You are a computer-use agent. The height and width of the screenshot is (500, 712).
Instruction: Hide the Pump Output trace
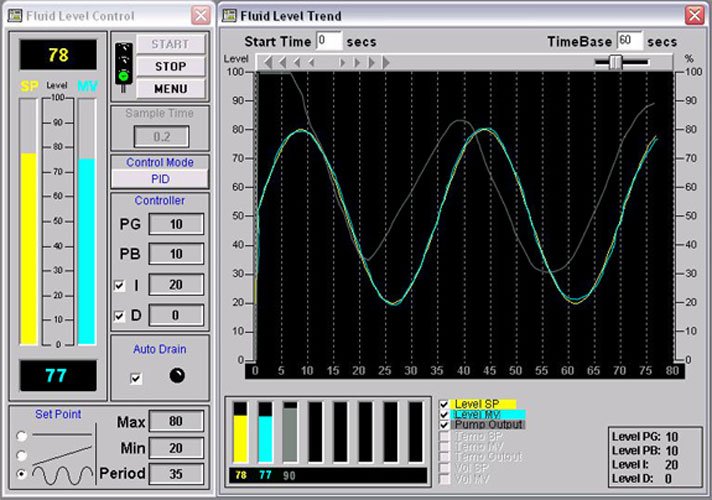pos(444,425)
